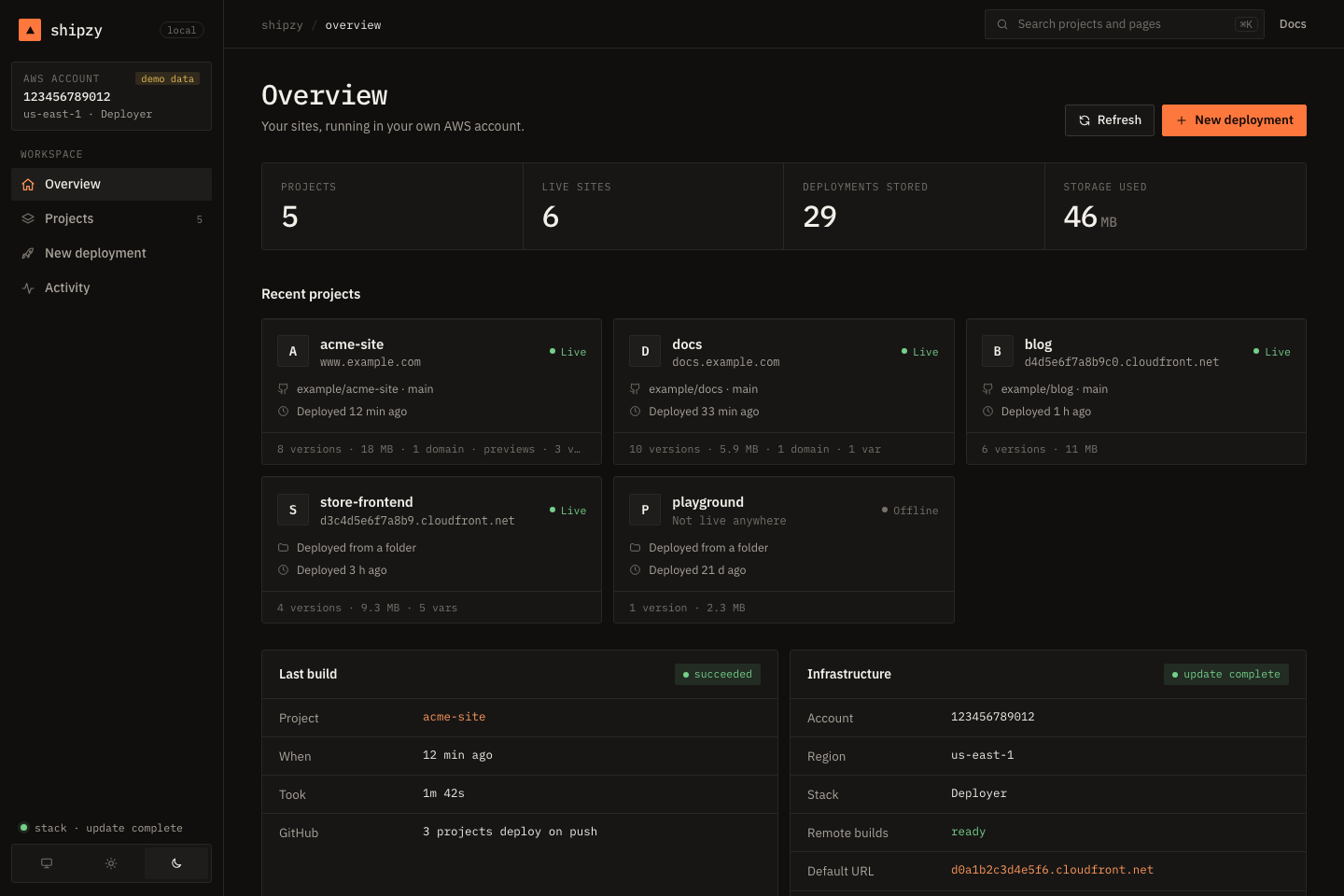Click the Refresh button

[x=1110, y=120]
